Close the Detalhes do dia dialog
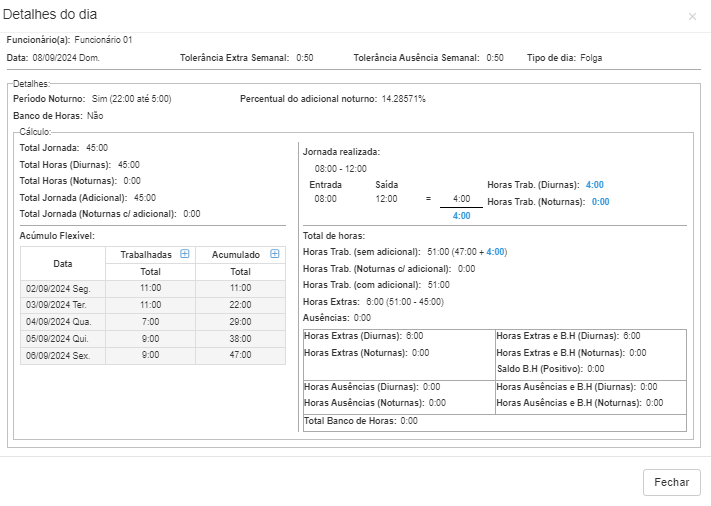 coord(693,17)
